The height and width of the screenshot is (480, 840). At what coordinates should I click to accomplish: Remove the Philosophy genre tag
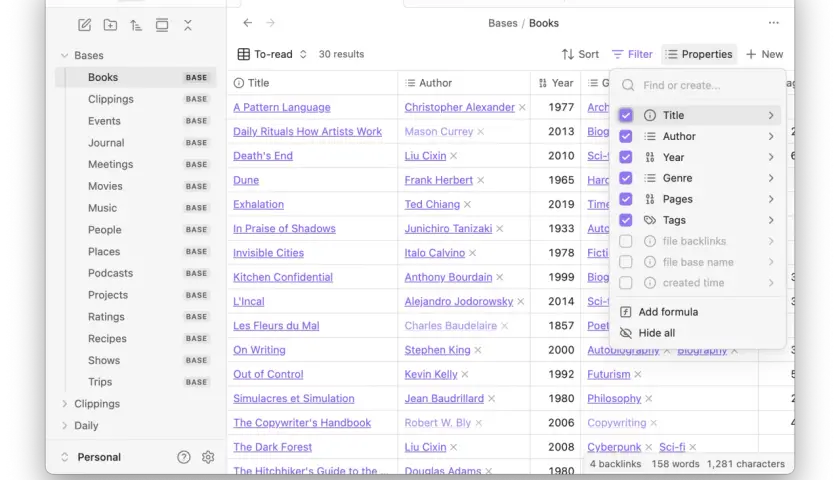click(649, 399)
